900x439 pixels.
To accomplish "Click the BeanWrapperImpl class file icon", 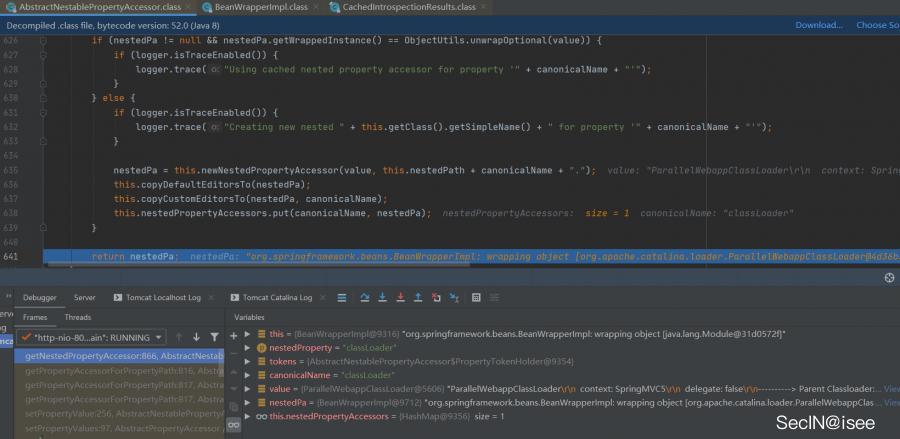I will point(207,7).
